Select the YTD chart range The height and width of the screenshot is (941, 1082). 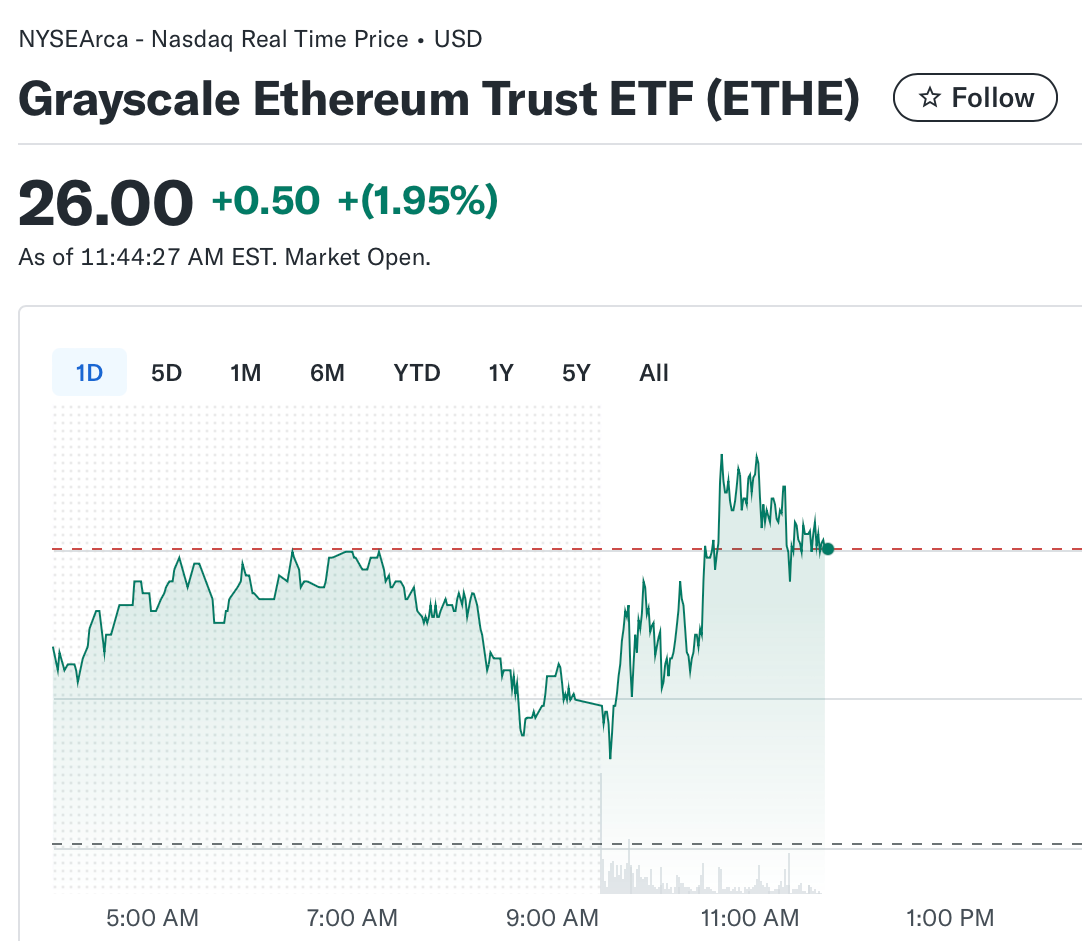coord(416,372)
